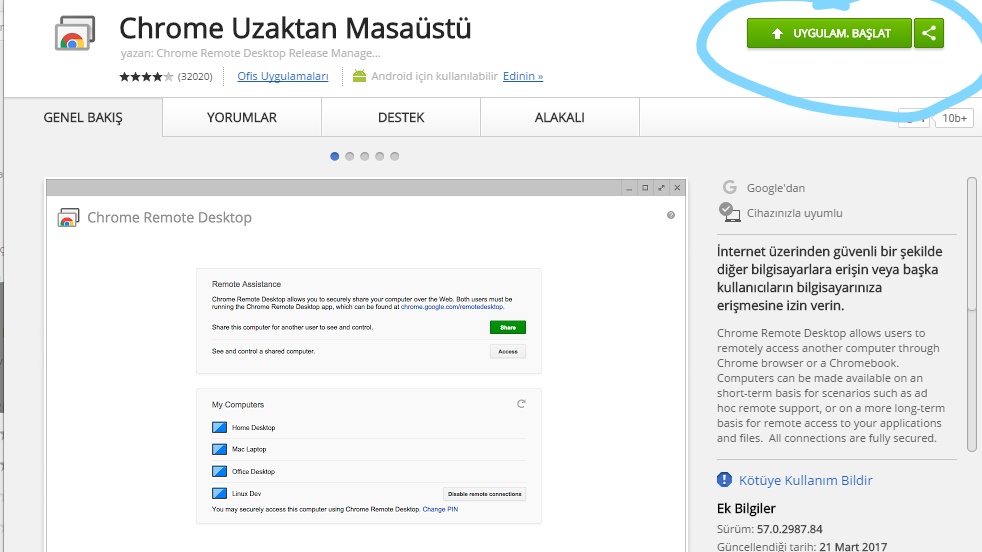Select the first carousel dot

[334, 156]
